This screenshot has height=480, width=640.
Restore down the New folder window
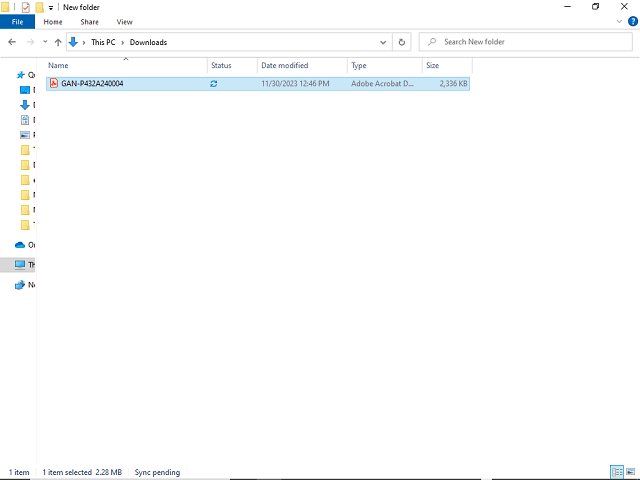596,7
